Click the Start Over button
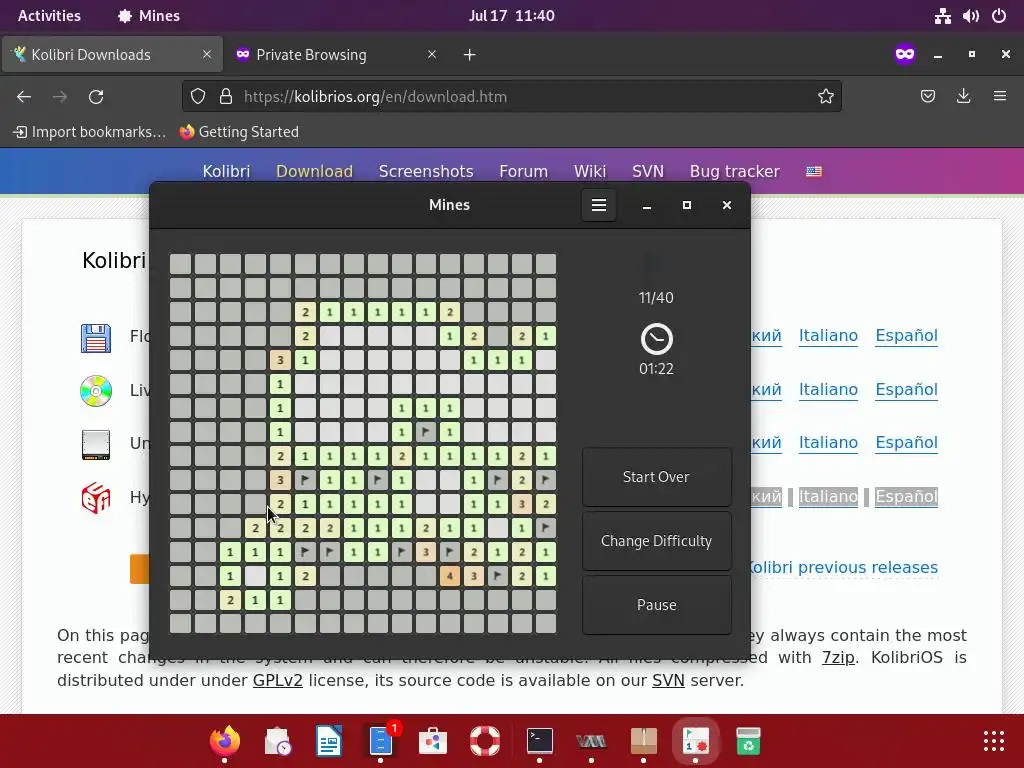The width and height of the screenshot is (1024, 768). tap(656, 477)
